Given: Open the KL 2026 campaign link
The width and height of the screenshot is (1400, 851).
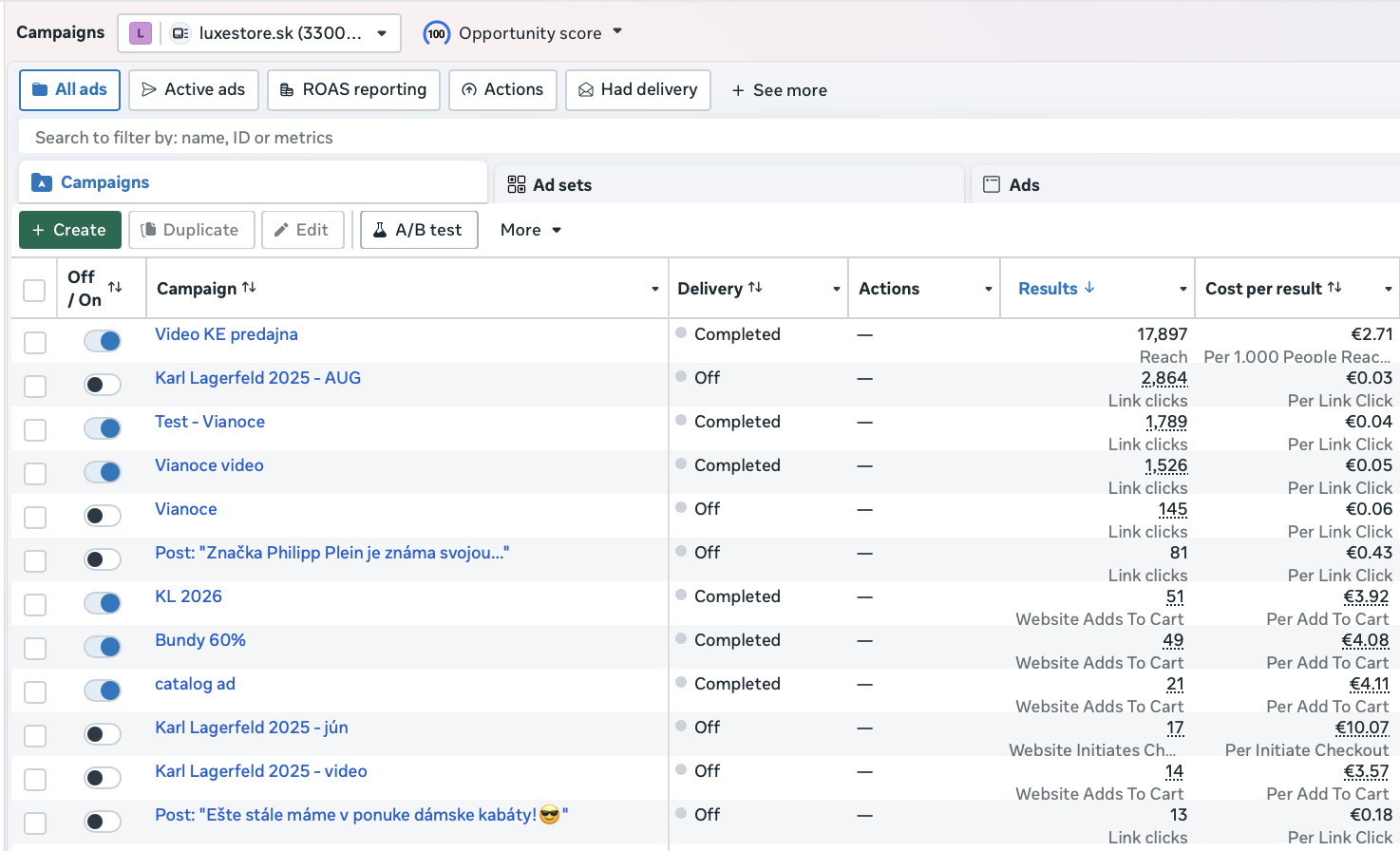Looking at the screenshot, I should pyautogui.click(x=188, y=596).
